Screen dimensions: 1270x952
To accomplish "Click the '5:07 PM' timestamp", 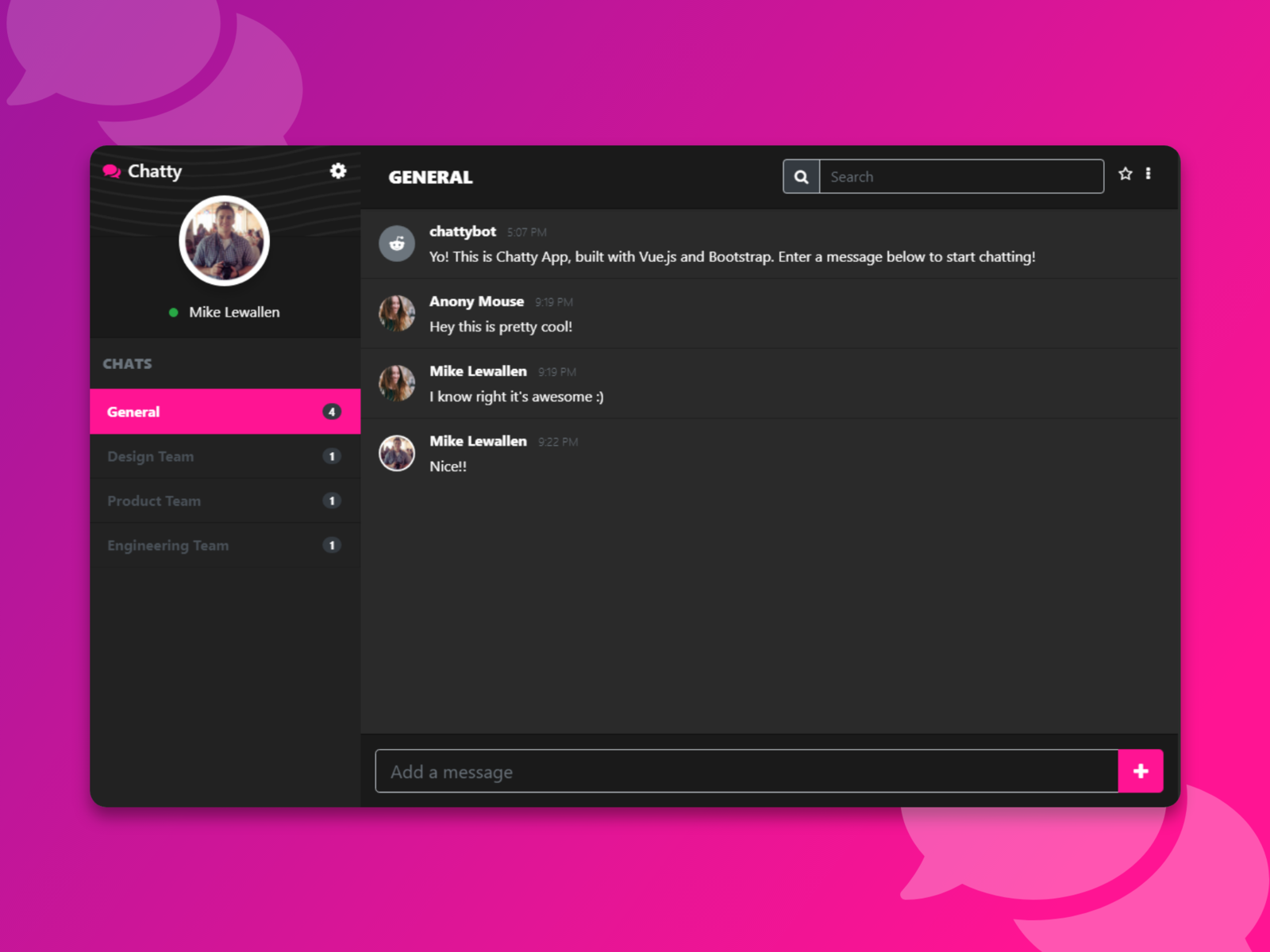I will [527, 232].
